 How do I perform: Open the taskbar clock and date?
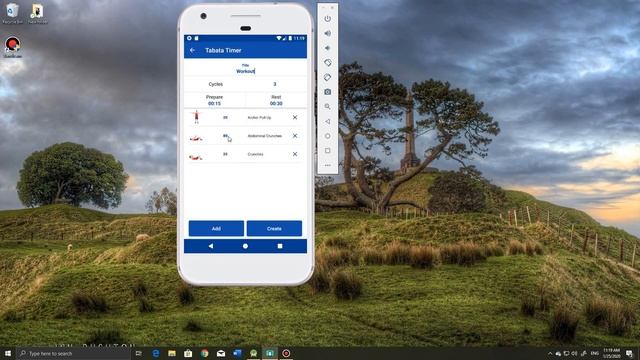tap(611, 353)
